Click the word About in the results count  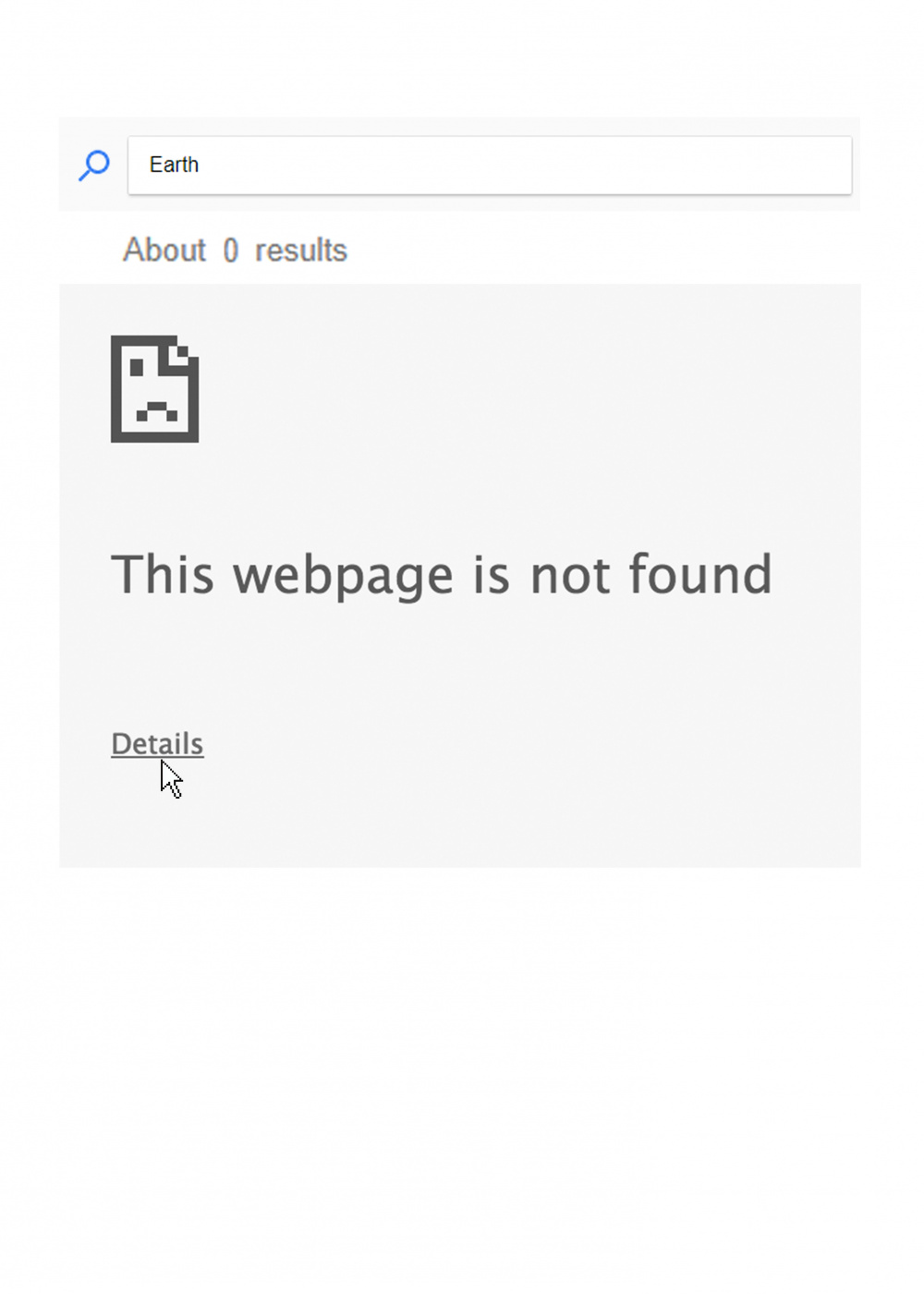164,250
